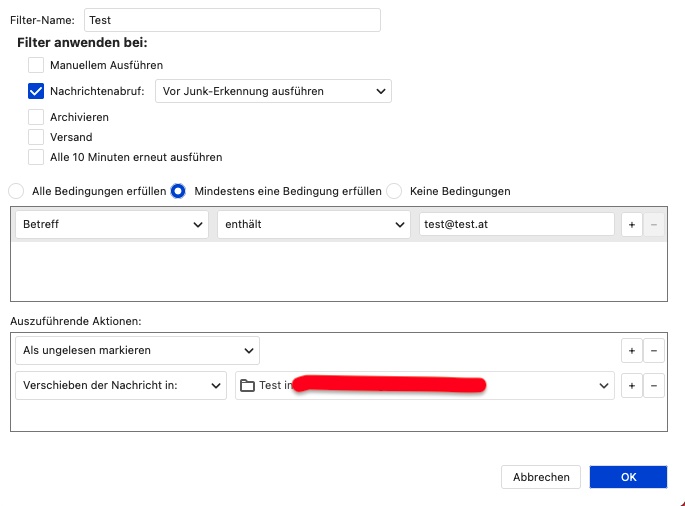
Task: Enable the 'Archivieren' checkbox
Action: (36, 117)
